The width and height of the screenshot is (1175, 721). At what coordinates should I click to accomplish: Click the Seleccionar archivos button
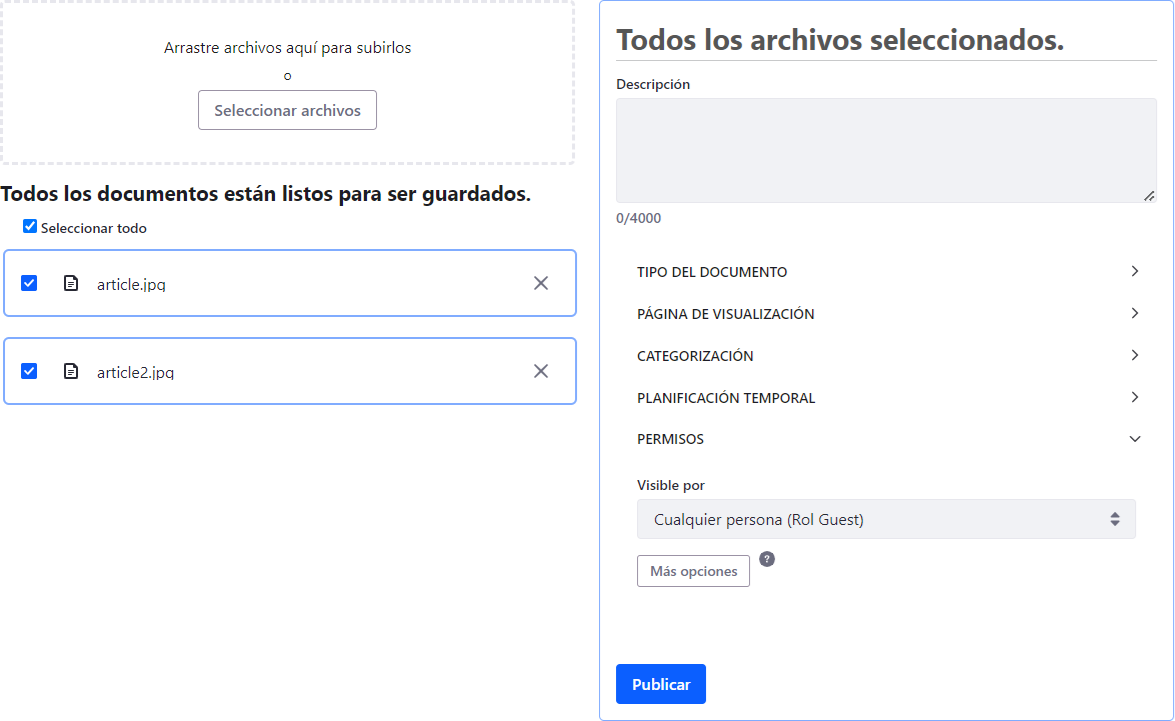(x=287, y=110)
